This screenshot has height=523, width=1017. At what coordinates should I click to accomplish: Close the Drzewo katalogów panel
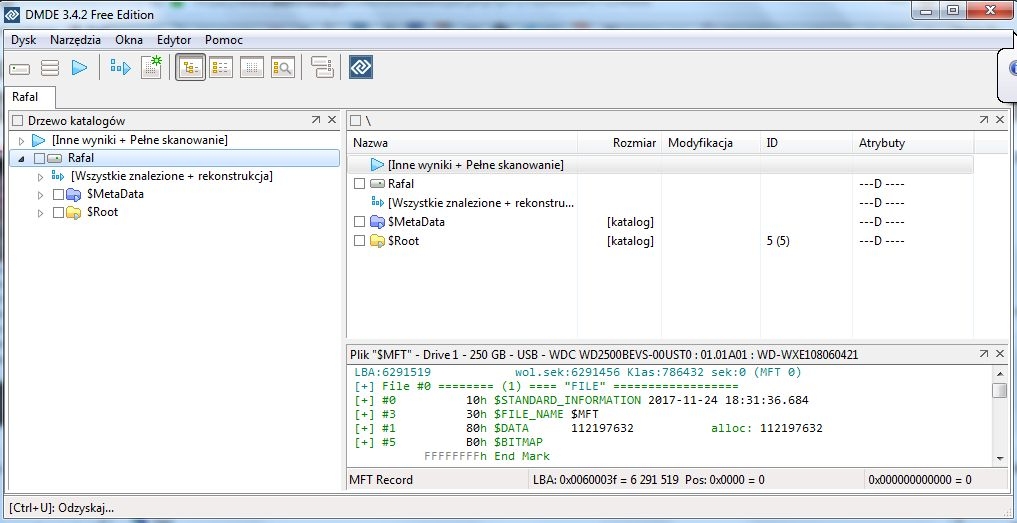pos(331,119)
